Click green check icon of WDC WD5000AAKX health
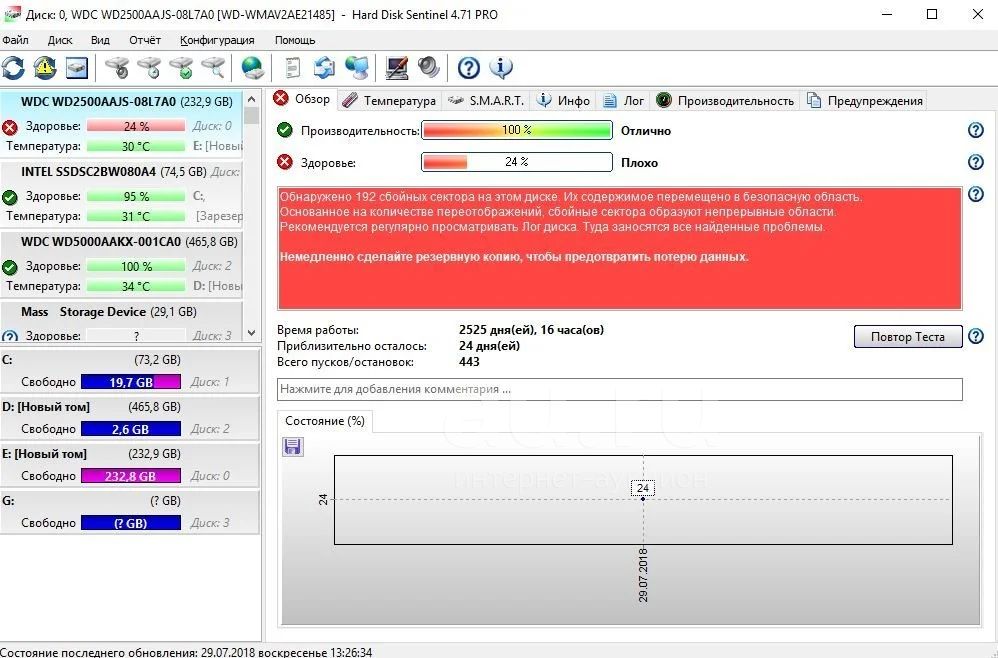The width and height of the screenshot is (998, 658). tap(10, 267)
